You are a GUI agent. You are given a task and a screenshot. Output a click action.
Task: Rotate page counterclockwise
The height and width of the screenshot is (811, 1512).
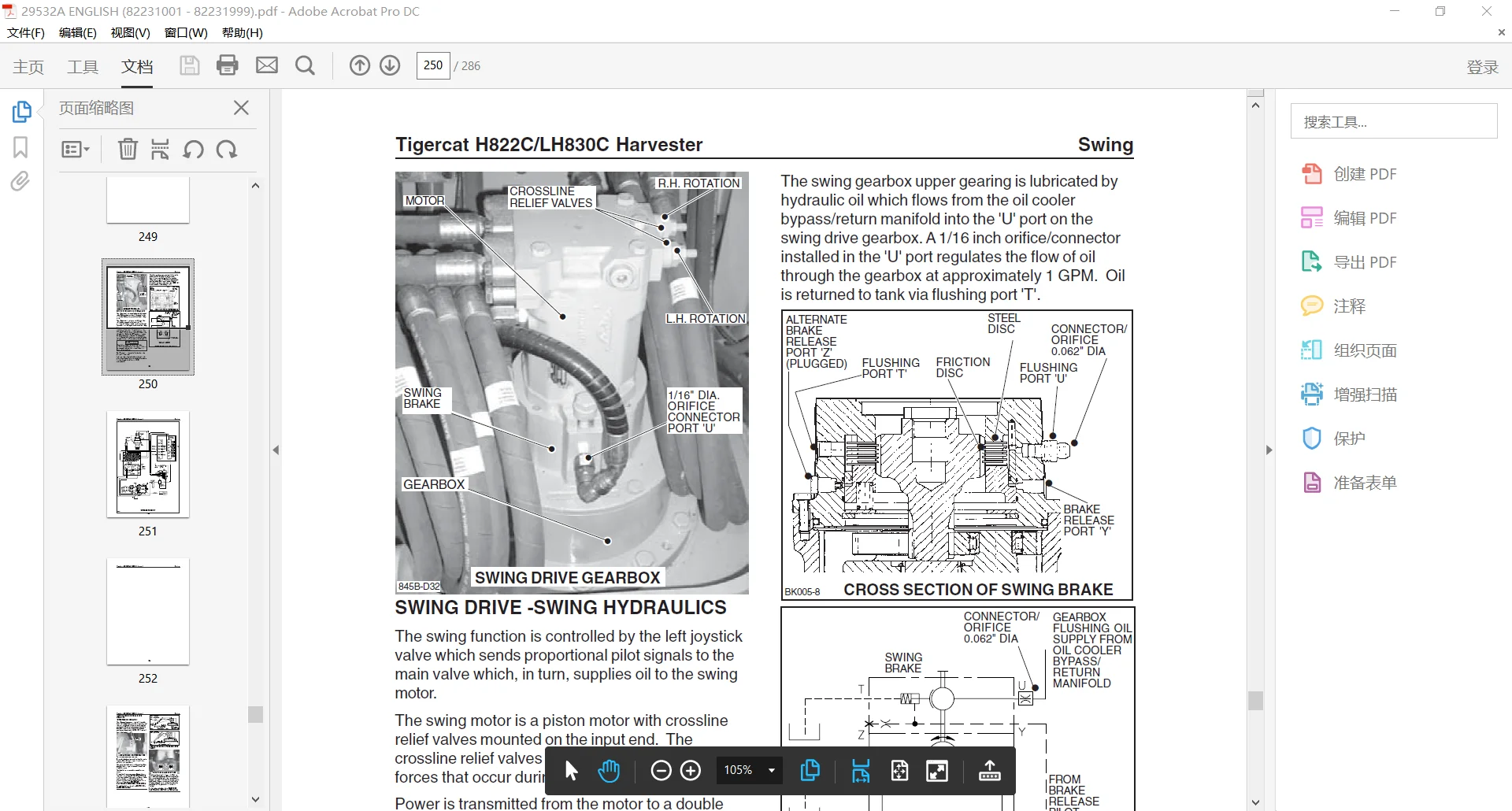193,149
